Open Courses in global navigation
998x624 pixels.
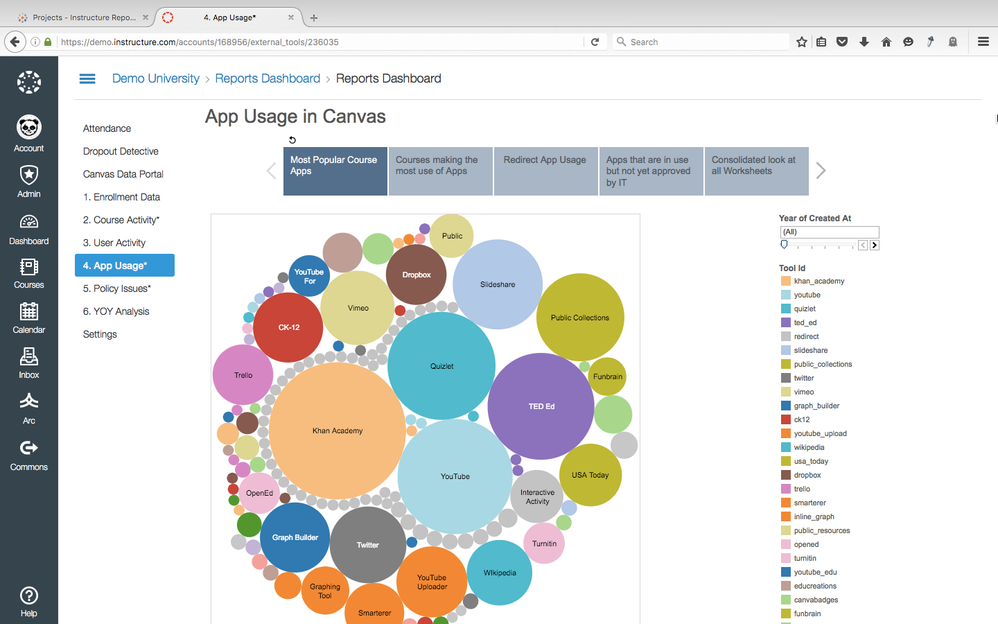29,274
